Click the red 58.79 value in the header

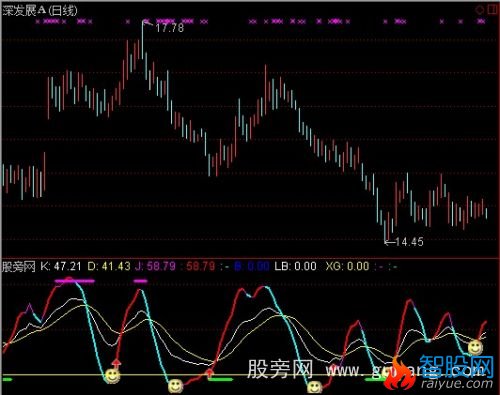201,266
